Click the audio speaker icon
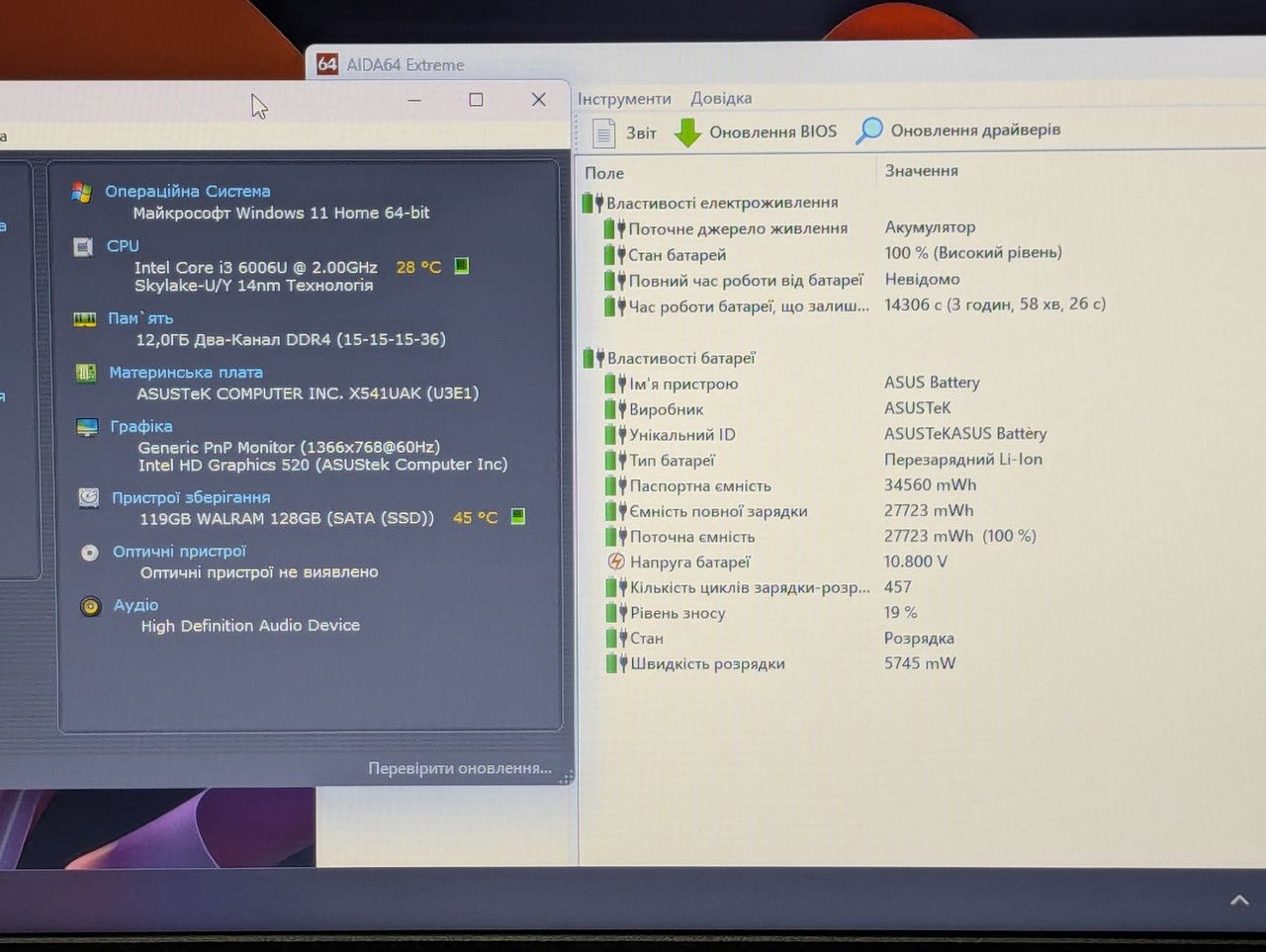 [x=91, y=606]
